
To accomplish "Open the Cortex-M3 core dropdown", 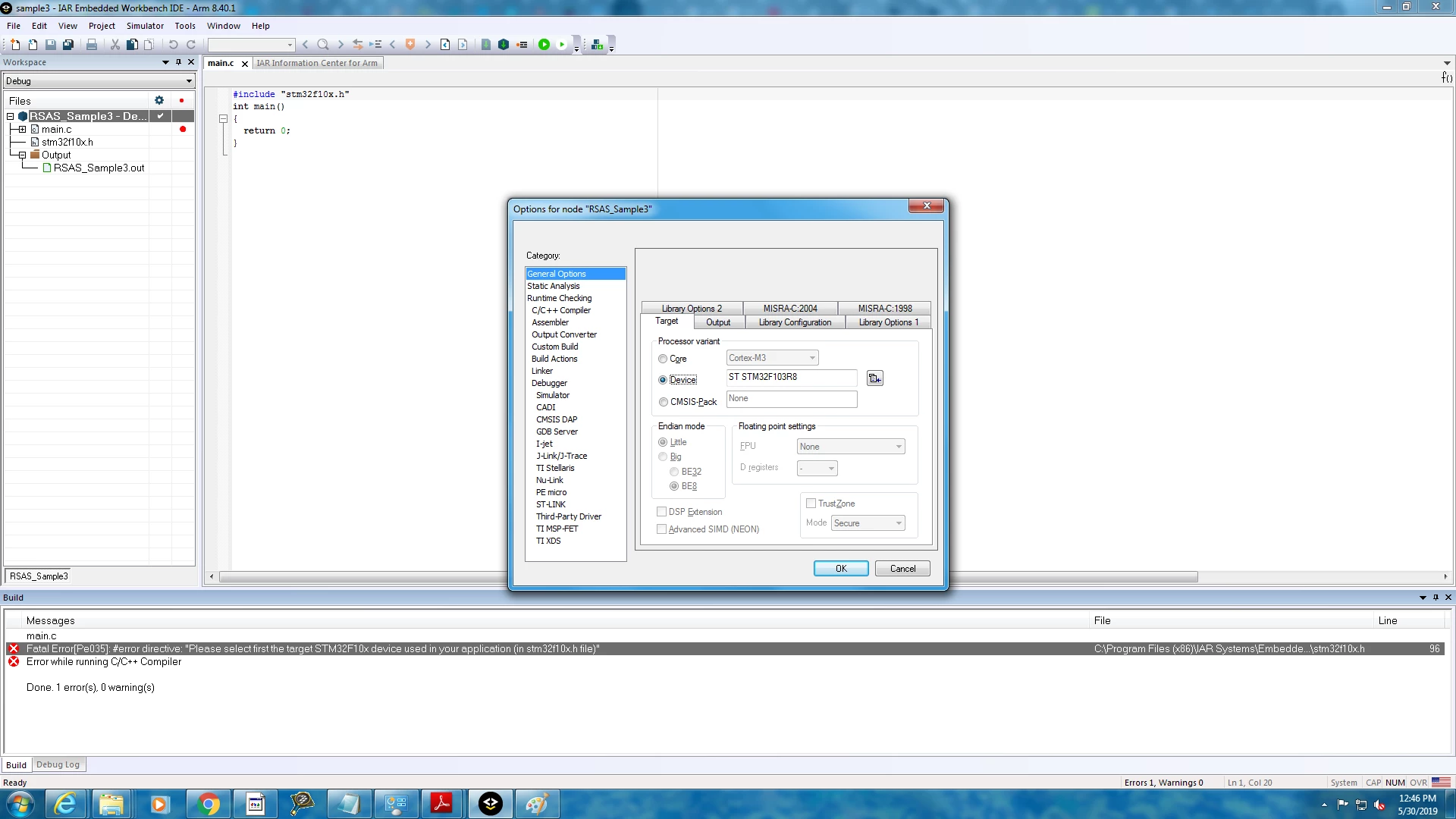I will 772,358.
